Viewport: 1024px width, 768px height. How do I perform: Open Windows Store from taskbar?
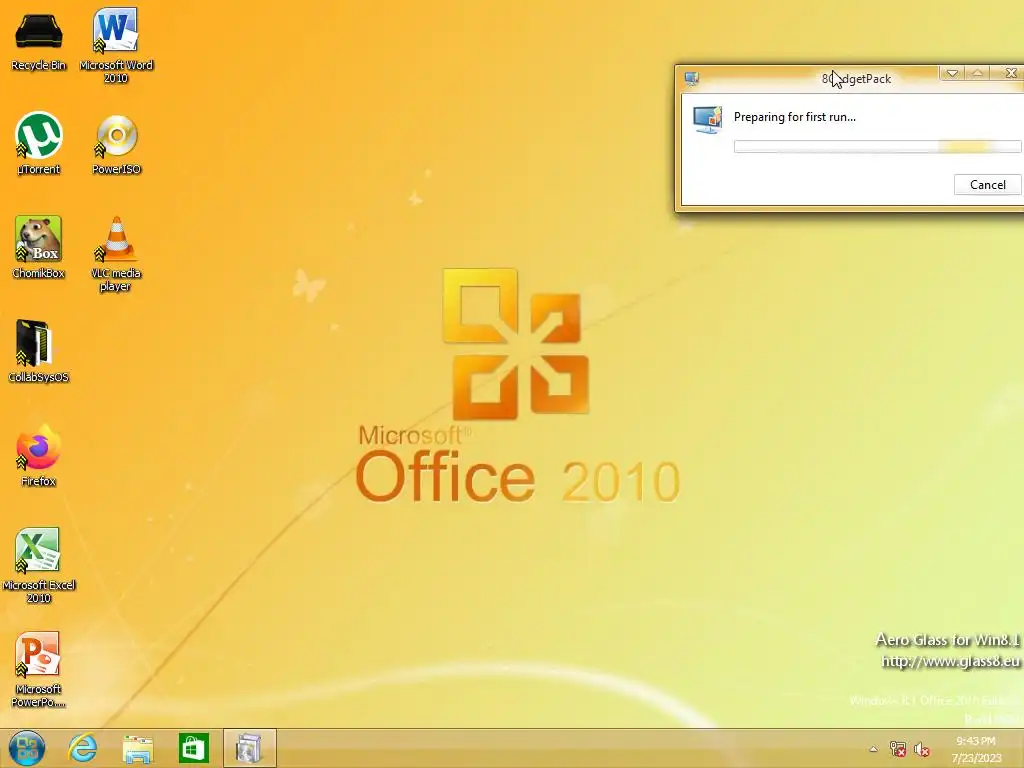[x=193, y=748]
